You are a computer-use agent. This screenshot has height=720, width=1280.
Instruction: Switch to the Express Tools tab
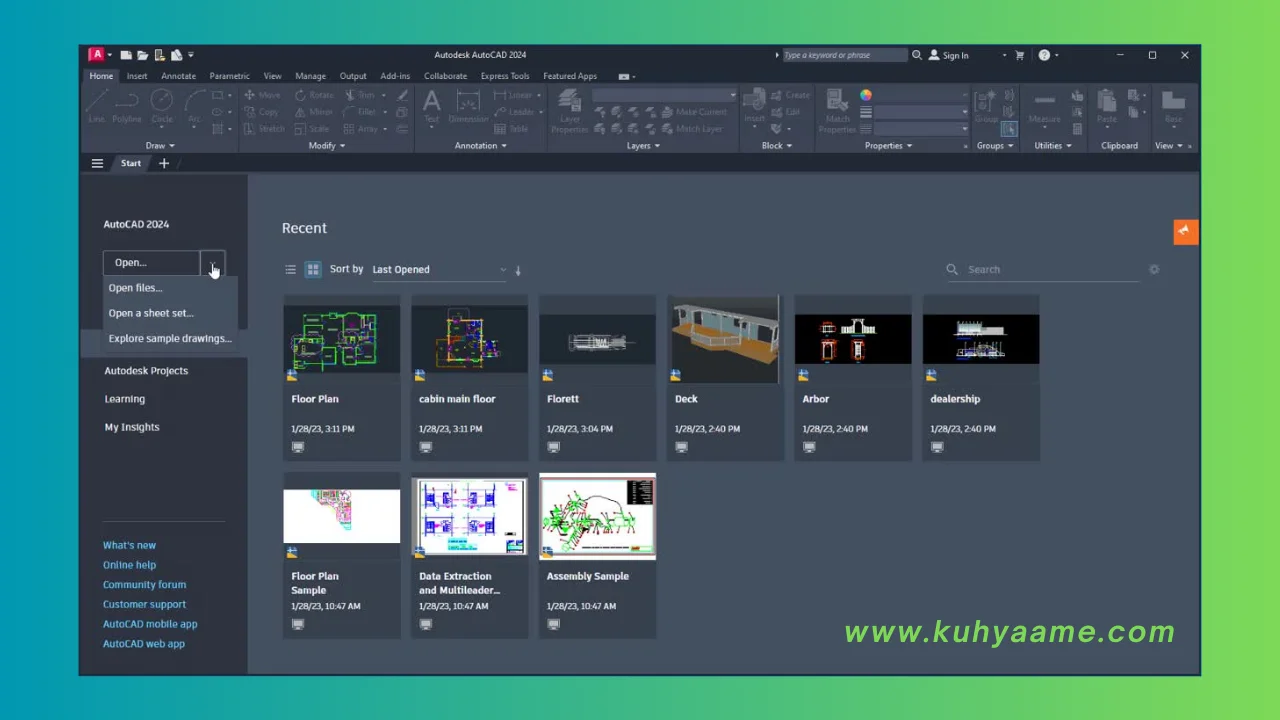tap(505, 76)
